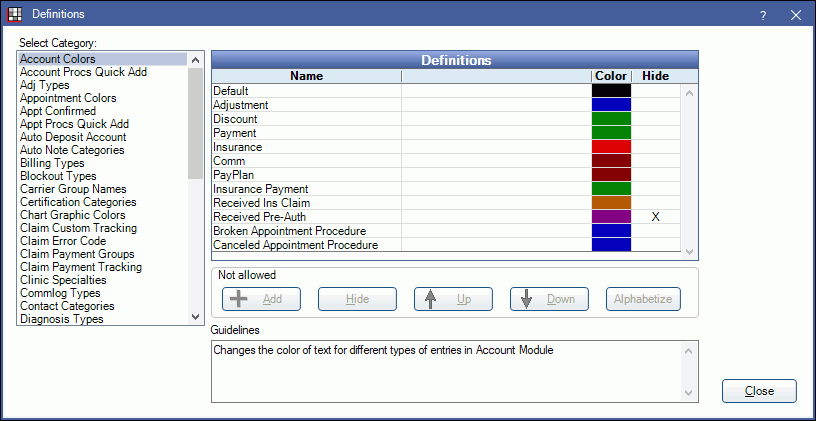816x421 pixels.
Task: Select the Discount row's green color swatch
Action: click(x=611, y=119)
